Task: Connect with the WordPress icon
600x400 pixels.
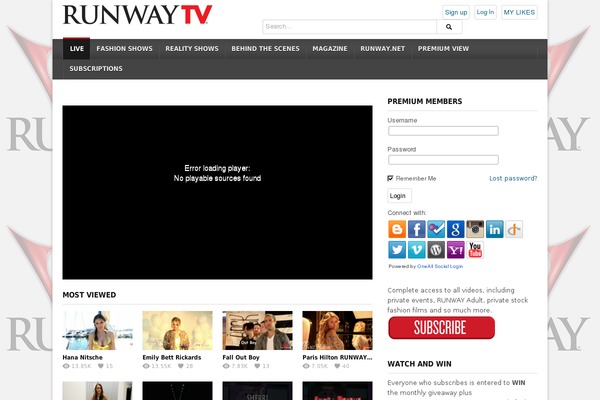Action: pos(436,250)
